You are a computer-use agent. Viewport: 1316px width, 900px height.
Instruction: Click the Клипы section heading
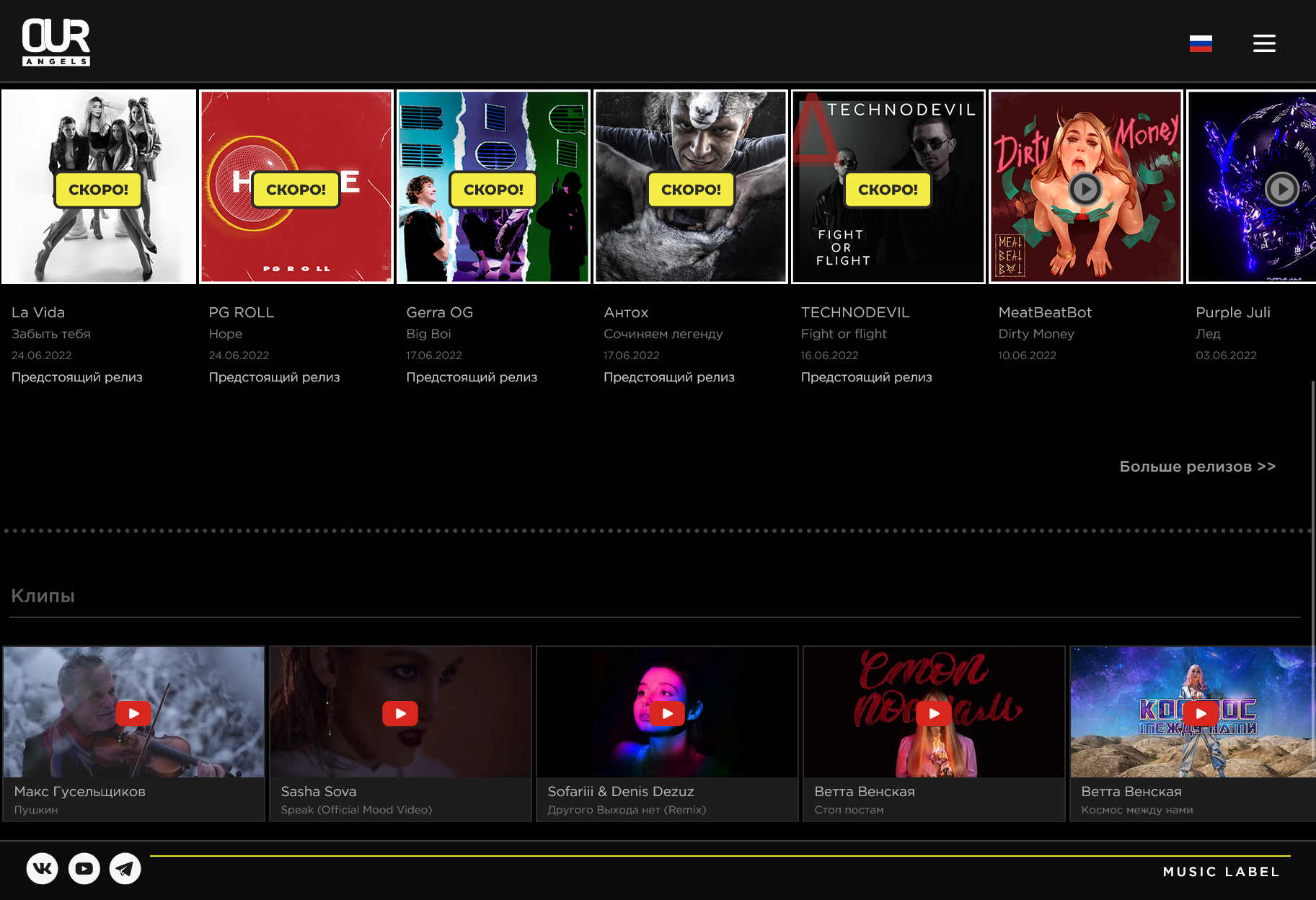43,596
